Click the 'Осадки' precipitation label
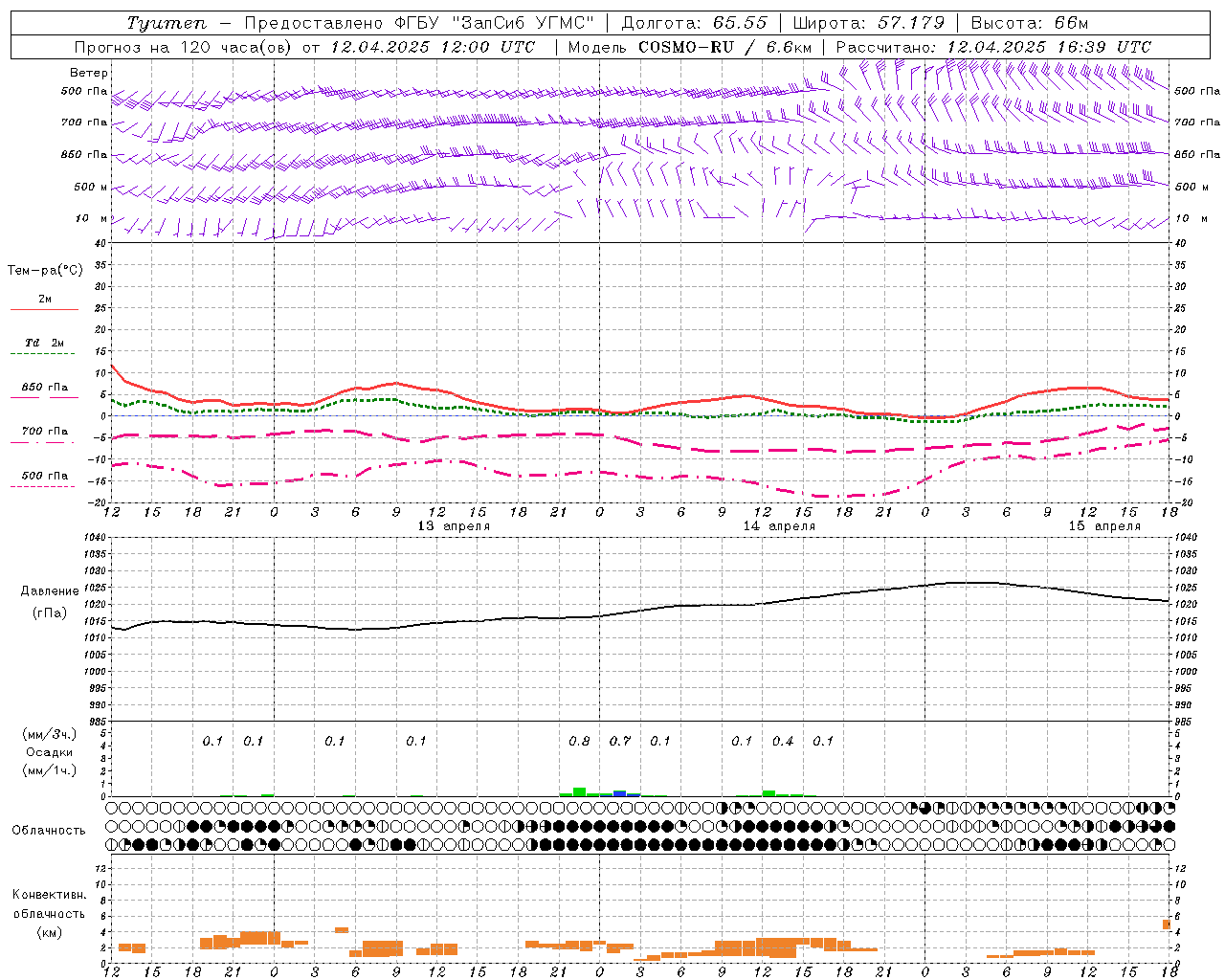This screenshot has height=980, width=1225. [x=50, y=752]
